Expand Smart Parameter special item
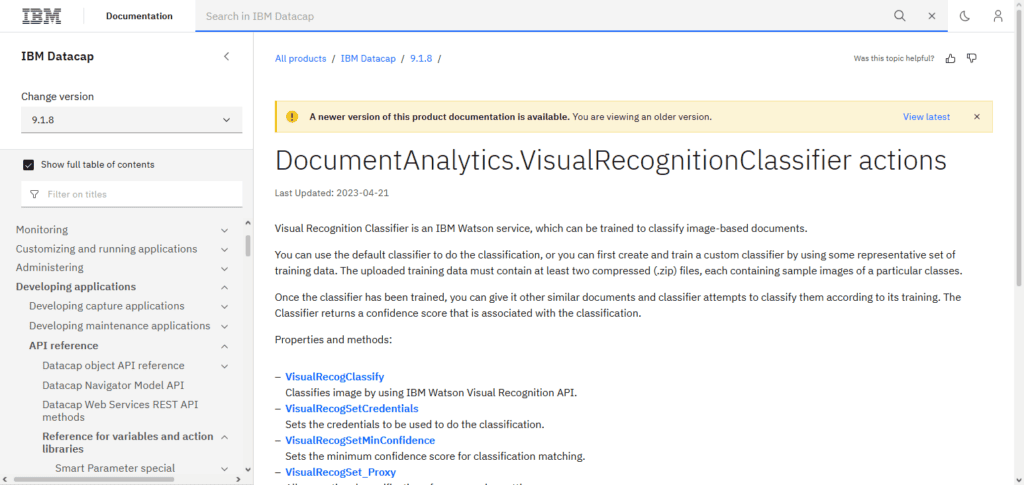Image resolution: width=1024 pixels, height=485 pixels. (x=225, y=469)
